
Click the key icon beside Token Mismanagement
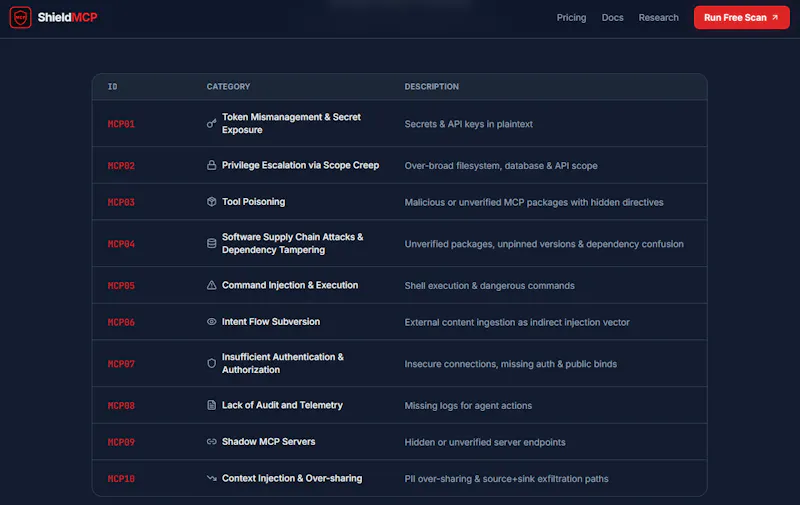coord(211,123)
